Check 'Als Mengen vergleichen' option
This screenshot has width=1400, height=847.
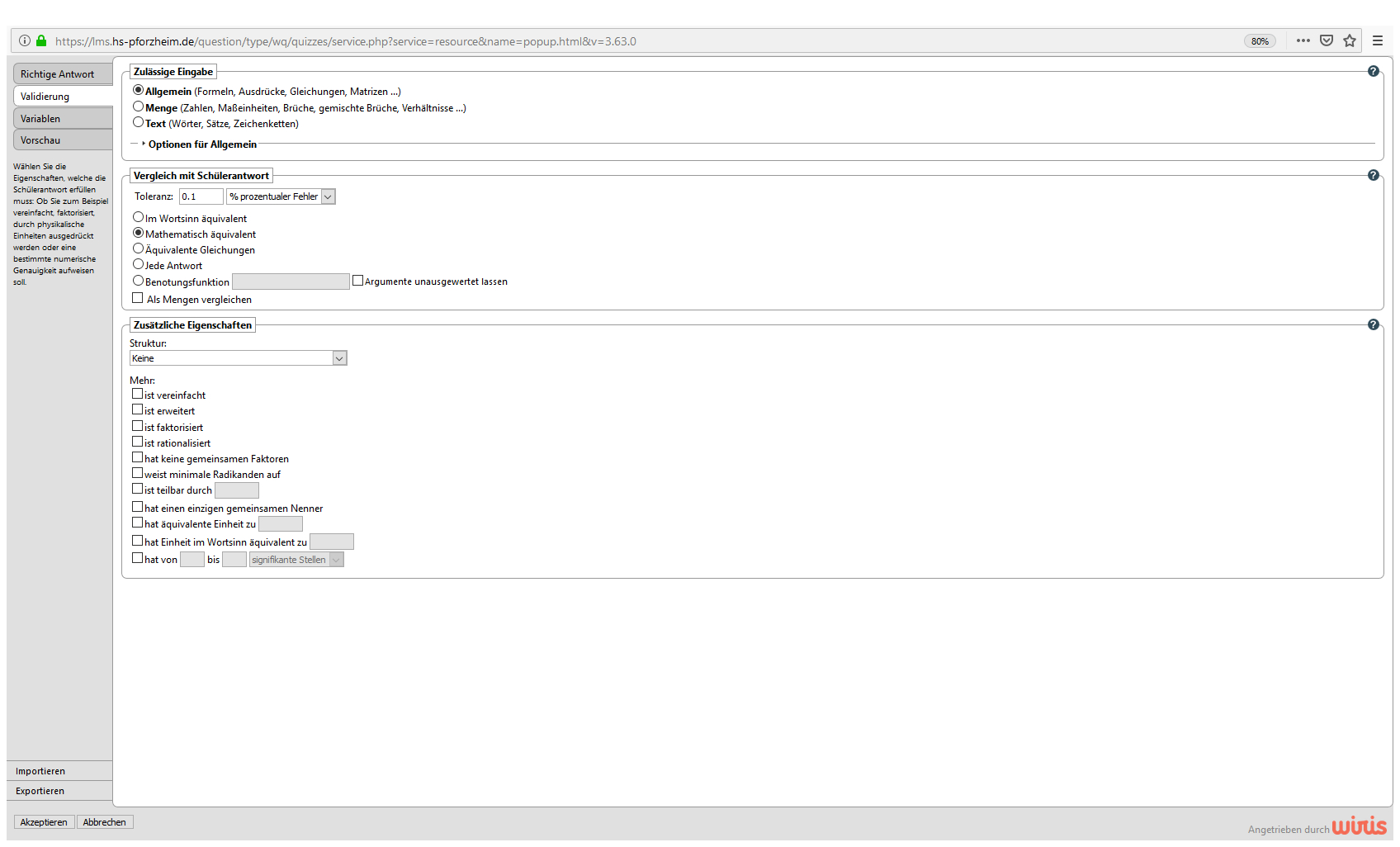tap(138, 299)
